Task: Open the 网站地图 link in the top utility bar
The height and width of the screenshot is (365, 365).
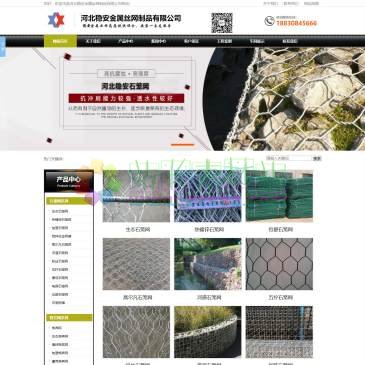Action: [x=311, y=4]
